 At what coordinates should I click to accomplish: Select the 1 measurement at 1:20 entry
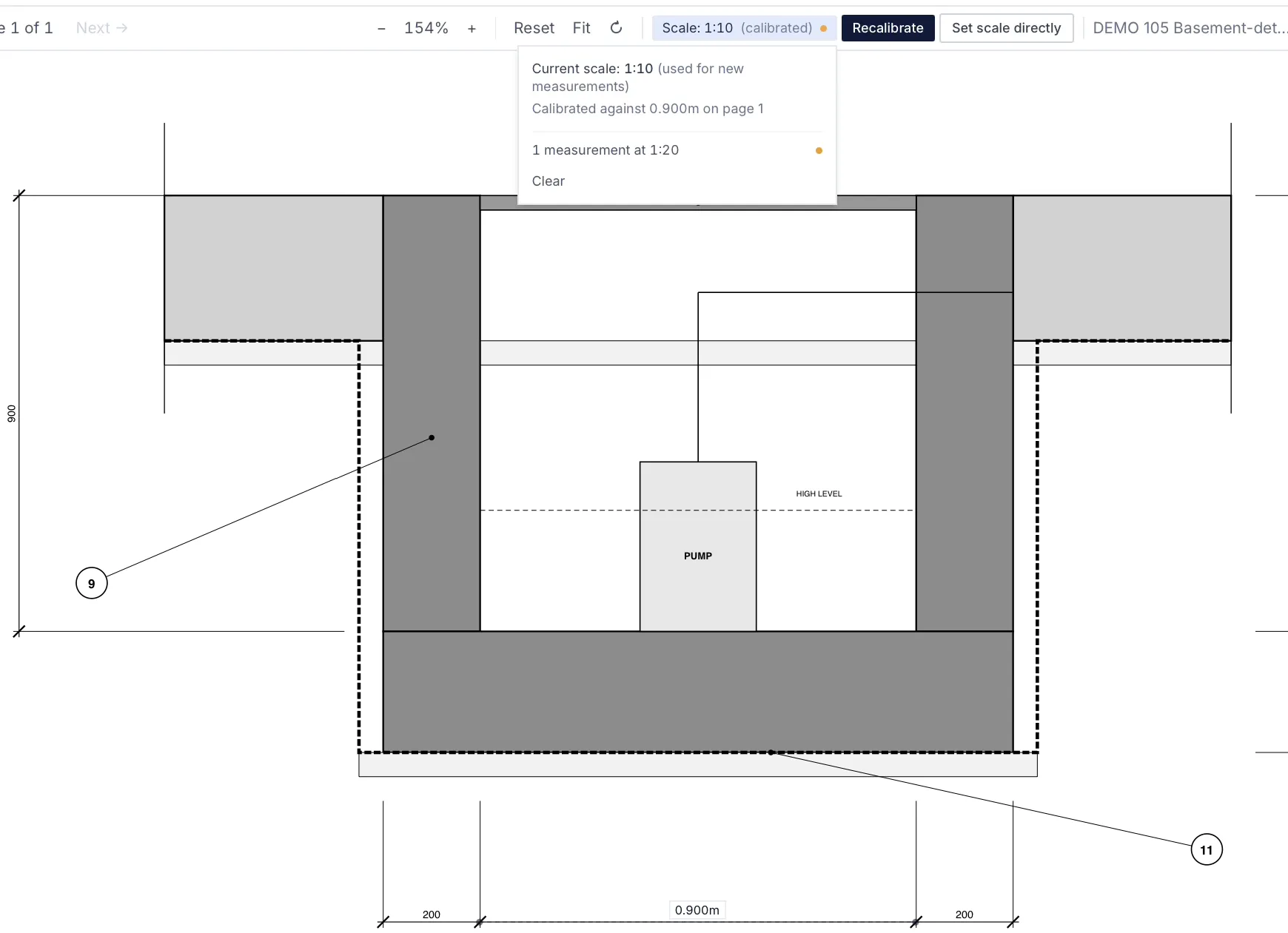click(x=677, y=150)
